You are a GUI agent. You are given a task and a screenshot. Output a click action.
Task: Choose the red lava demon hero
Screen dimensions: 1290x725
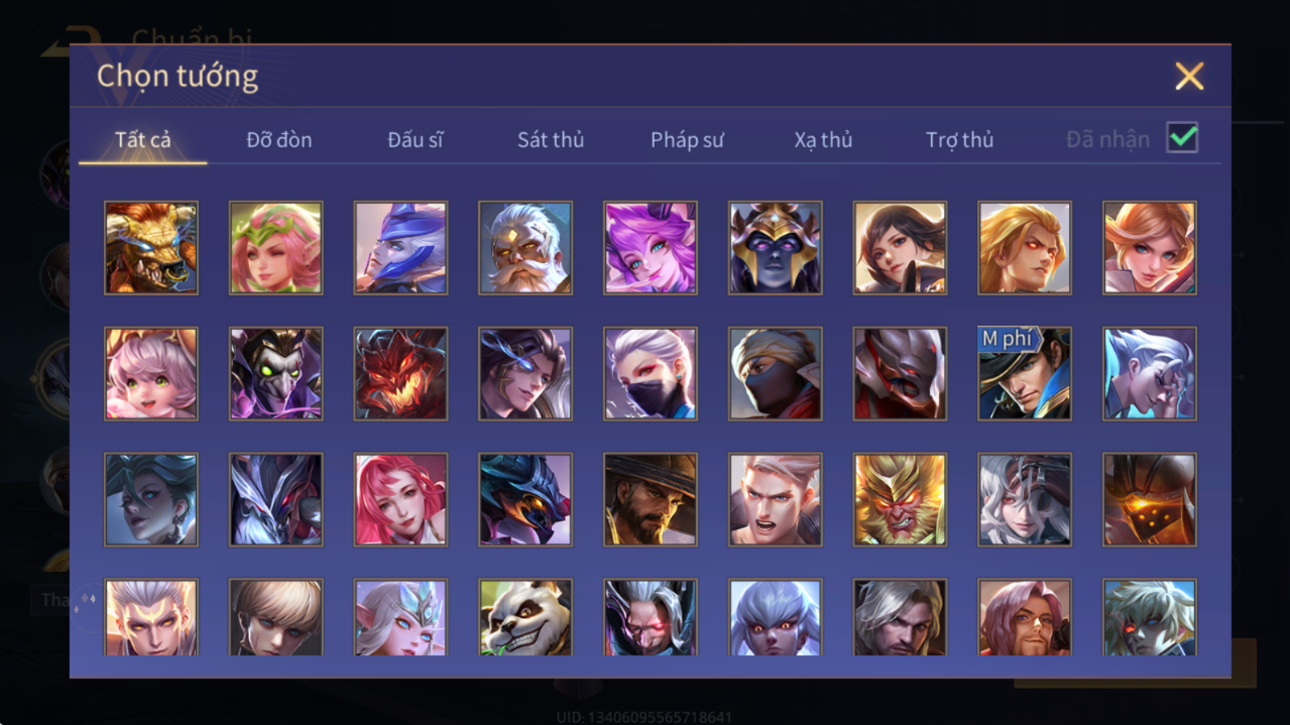[400, 373]
